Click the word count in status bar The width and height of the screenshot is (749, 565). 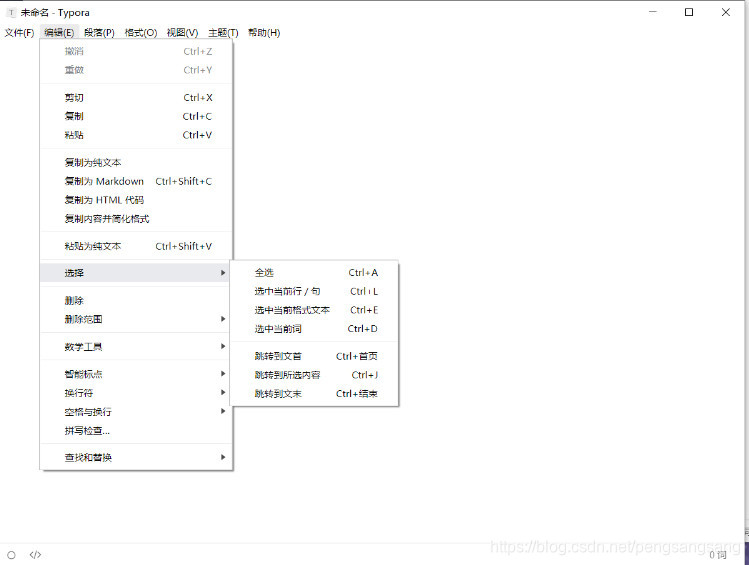pyautogui.click(x=717, y=554)
